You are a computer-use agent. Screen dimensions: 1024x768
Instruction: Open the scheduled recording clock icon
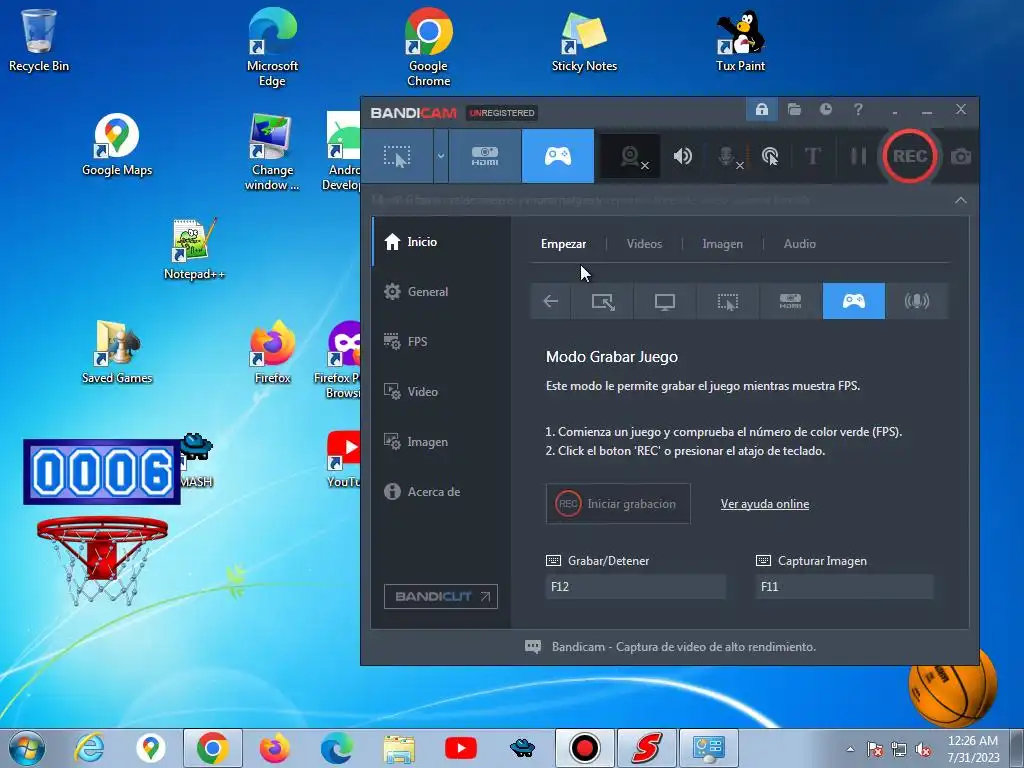826,109
